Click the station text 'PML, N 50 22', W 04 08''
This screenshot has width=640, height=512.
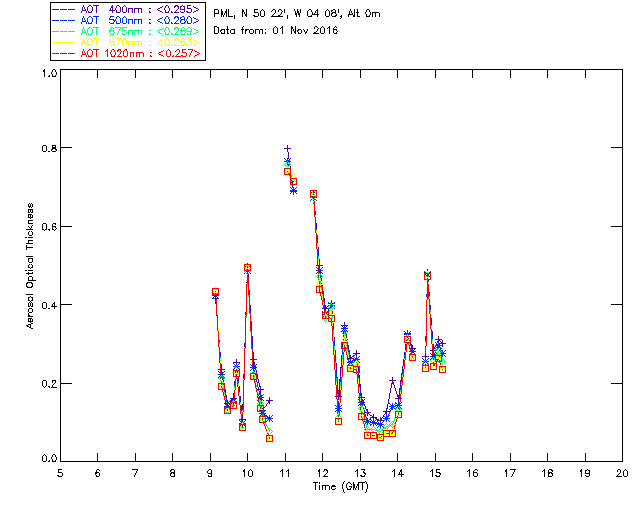click(x=278, y=14)
